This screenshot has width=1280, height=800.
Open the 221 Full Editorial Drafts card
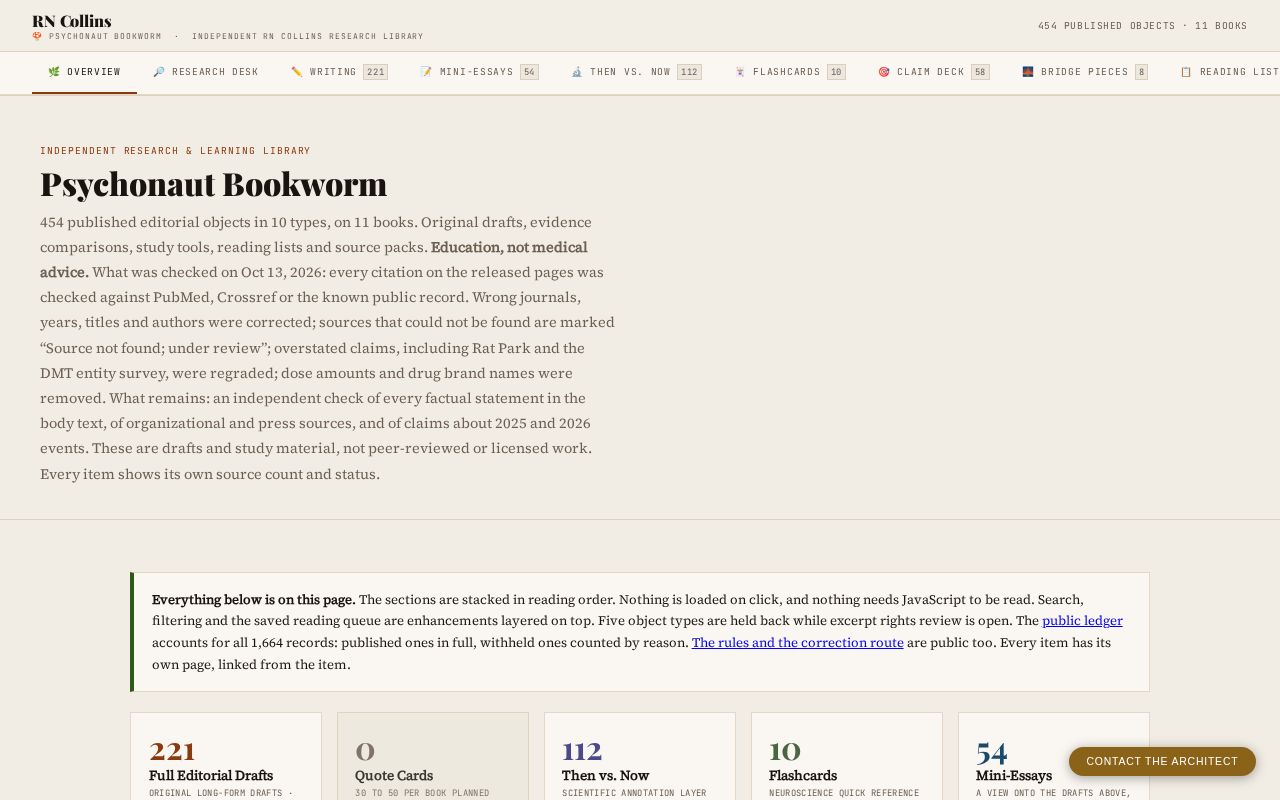226,756
